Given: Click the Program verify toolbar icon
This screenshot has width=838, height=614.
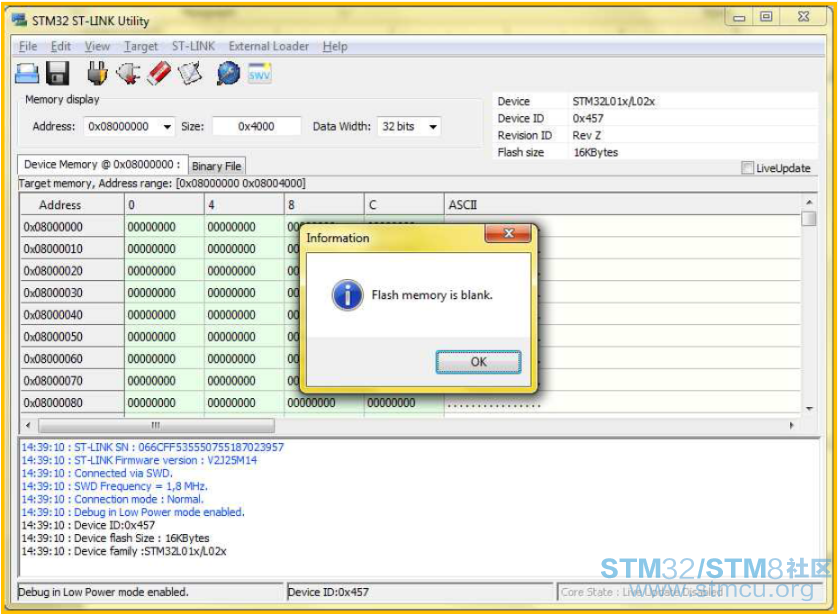Looking at the screenshot, I should click(190, 74).
